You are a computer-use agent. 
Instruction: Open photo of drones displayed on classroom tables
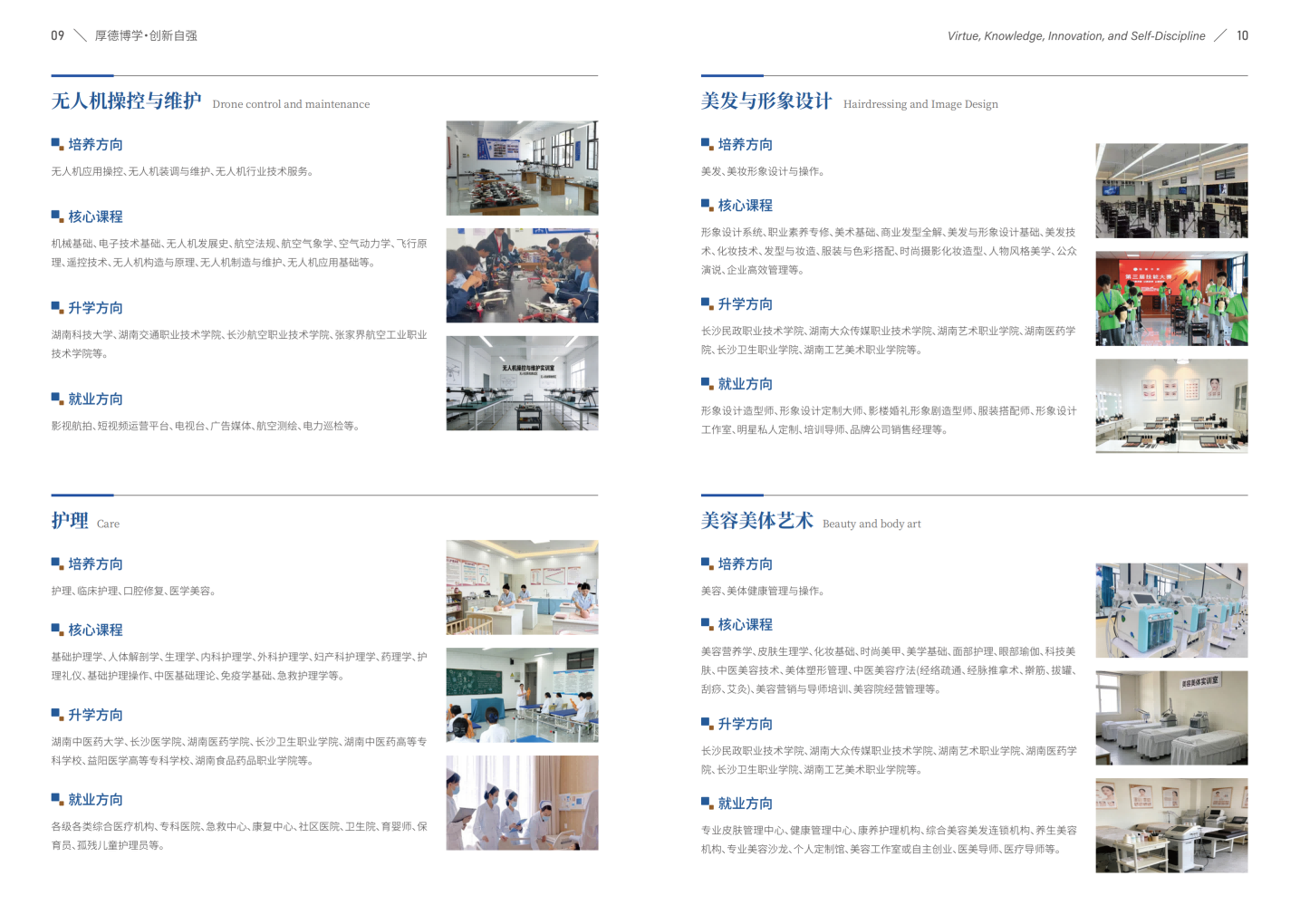coord(522,168)
